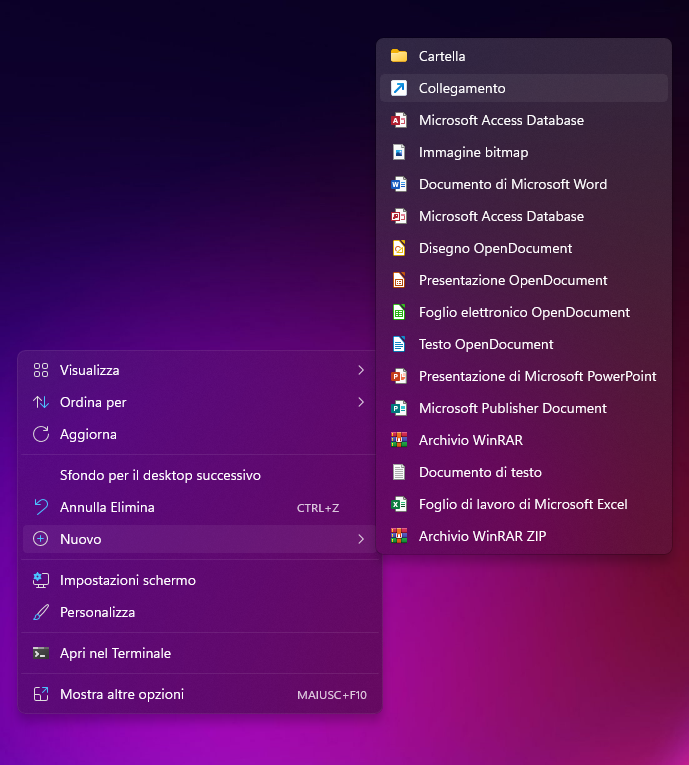The height and width of the screenshot is (765, 689).
Task: Click the Terminal icon beside Apri nel Terminale
Action: [41, 653]
